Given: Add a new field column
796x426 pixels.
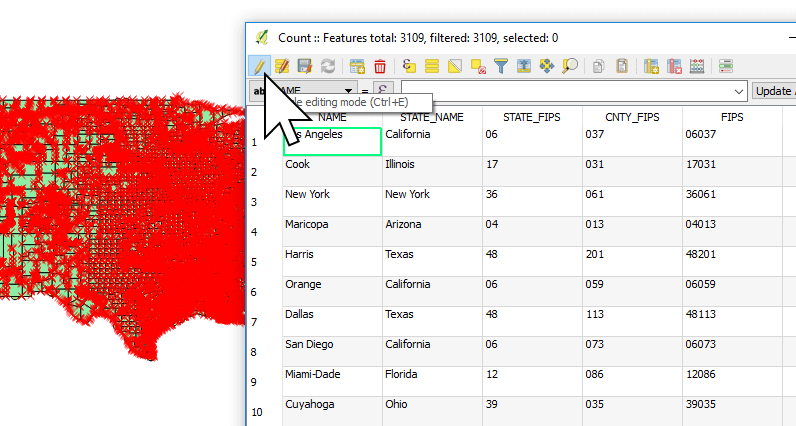Looking at the screenshot, I should click(x=651, y=66).
